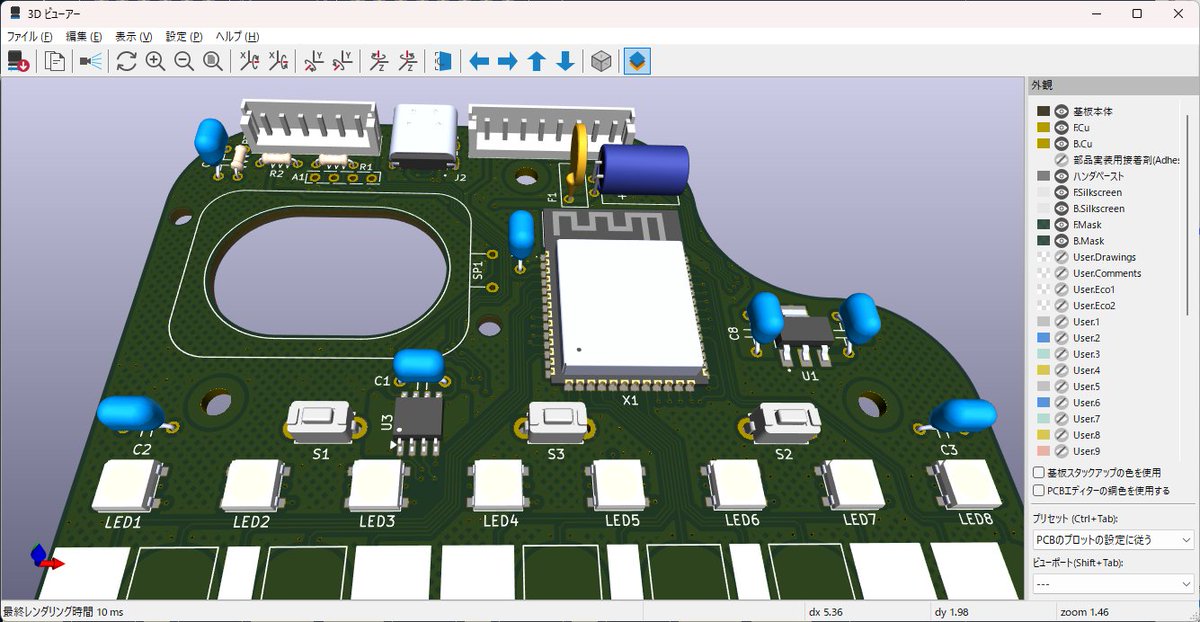Image resolution: width=1200 pixels, height=622 pixels.
Task: Toggle visibility of 基板本体 layer
Action: click(1062, 112)
